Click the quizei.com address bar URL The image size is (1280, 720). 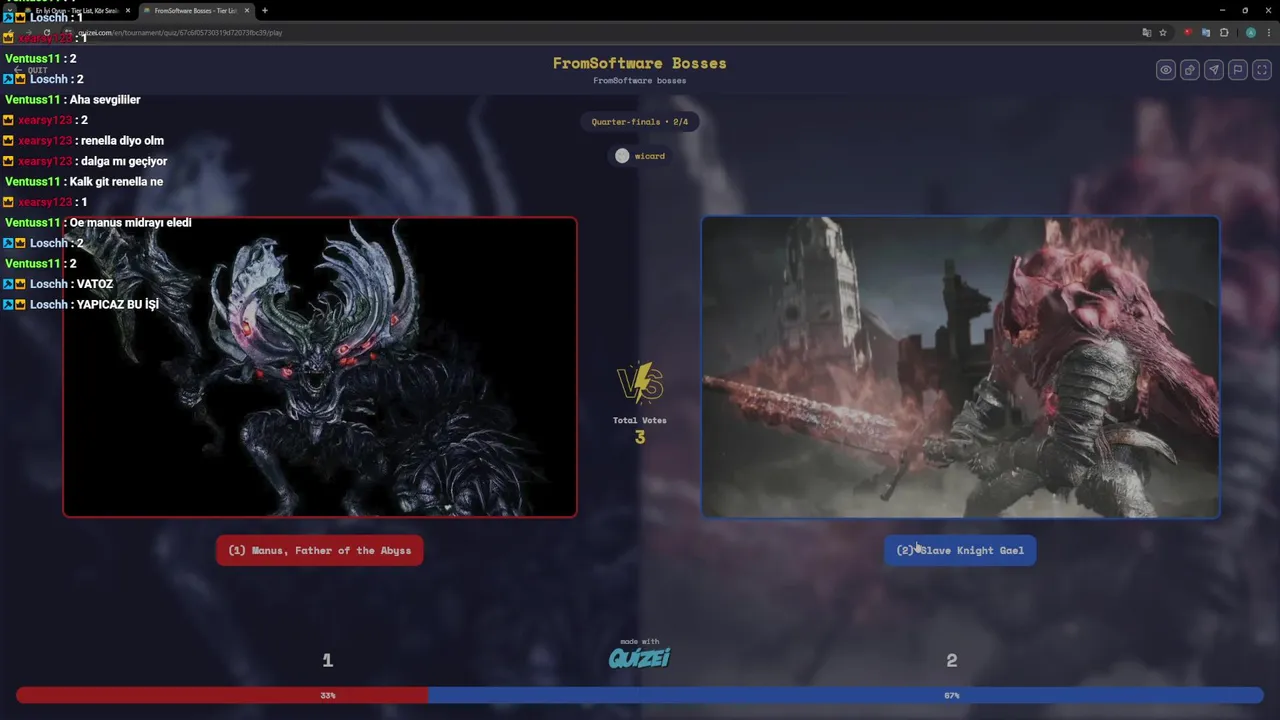180,33
